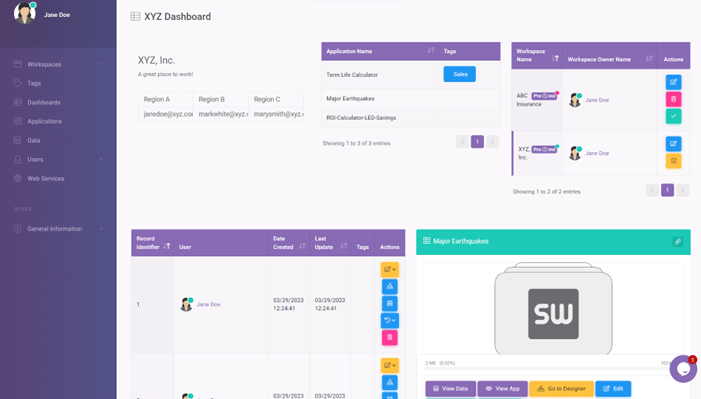Select the Term Life Calculator row
701x399 pixels.
point(410,75)
